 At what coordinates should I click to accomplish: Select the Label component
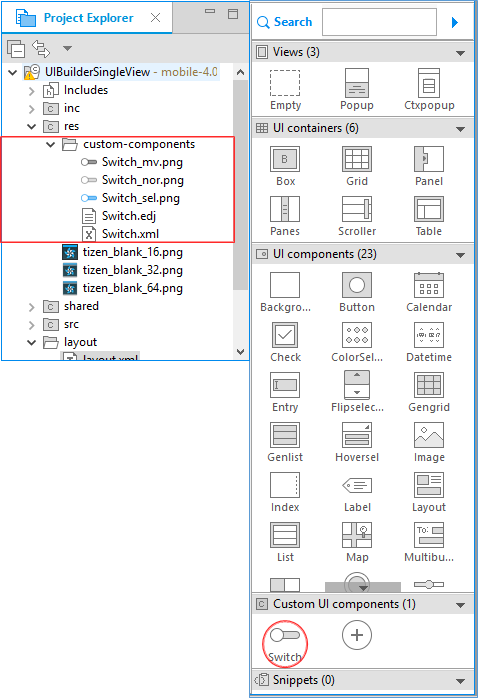(x=356, y=492)
